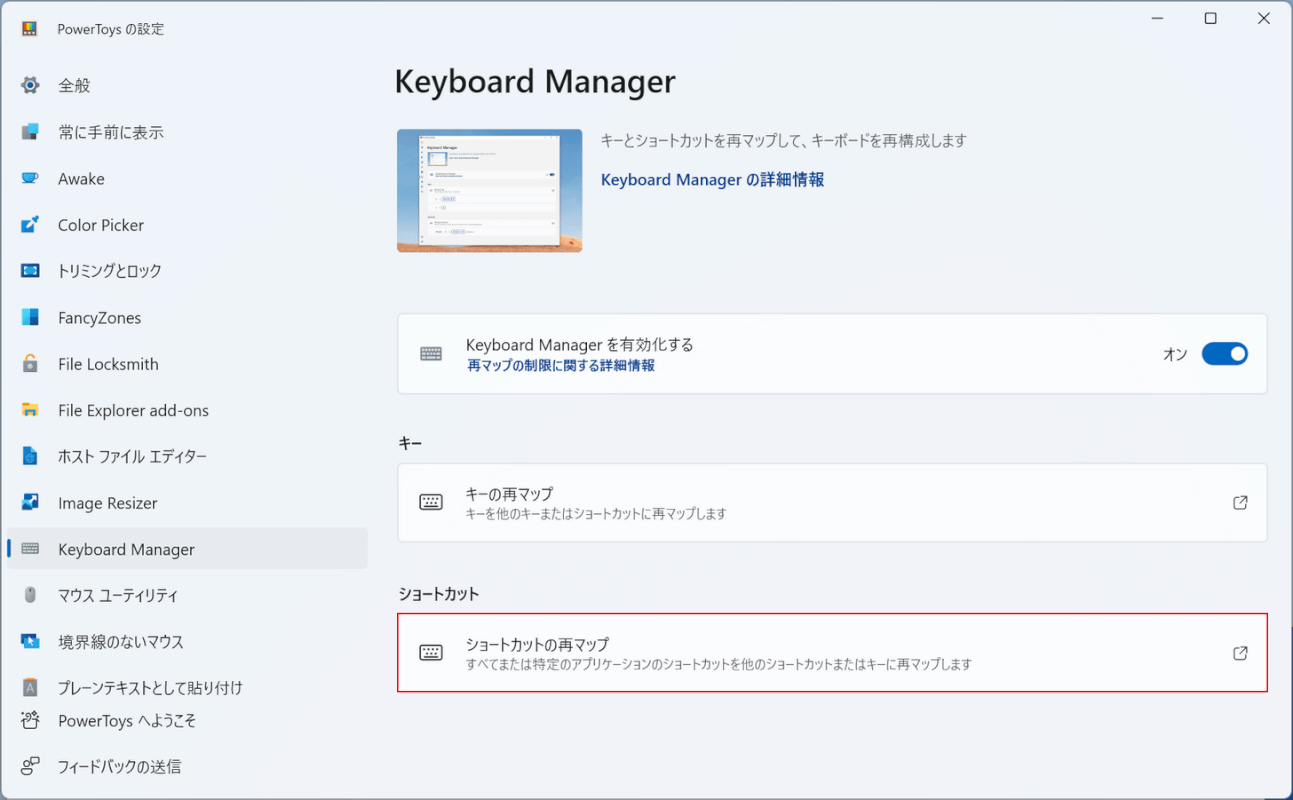
Task: Go to 常に手前に表示 settings
Action: click(x=187, y=132)
